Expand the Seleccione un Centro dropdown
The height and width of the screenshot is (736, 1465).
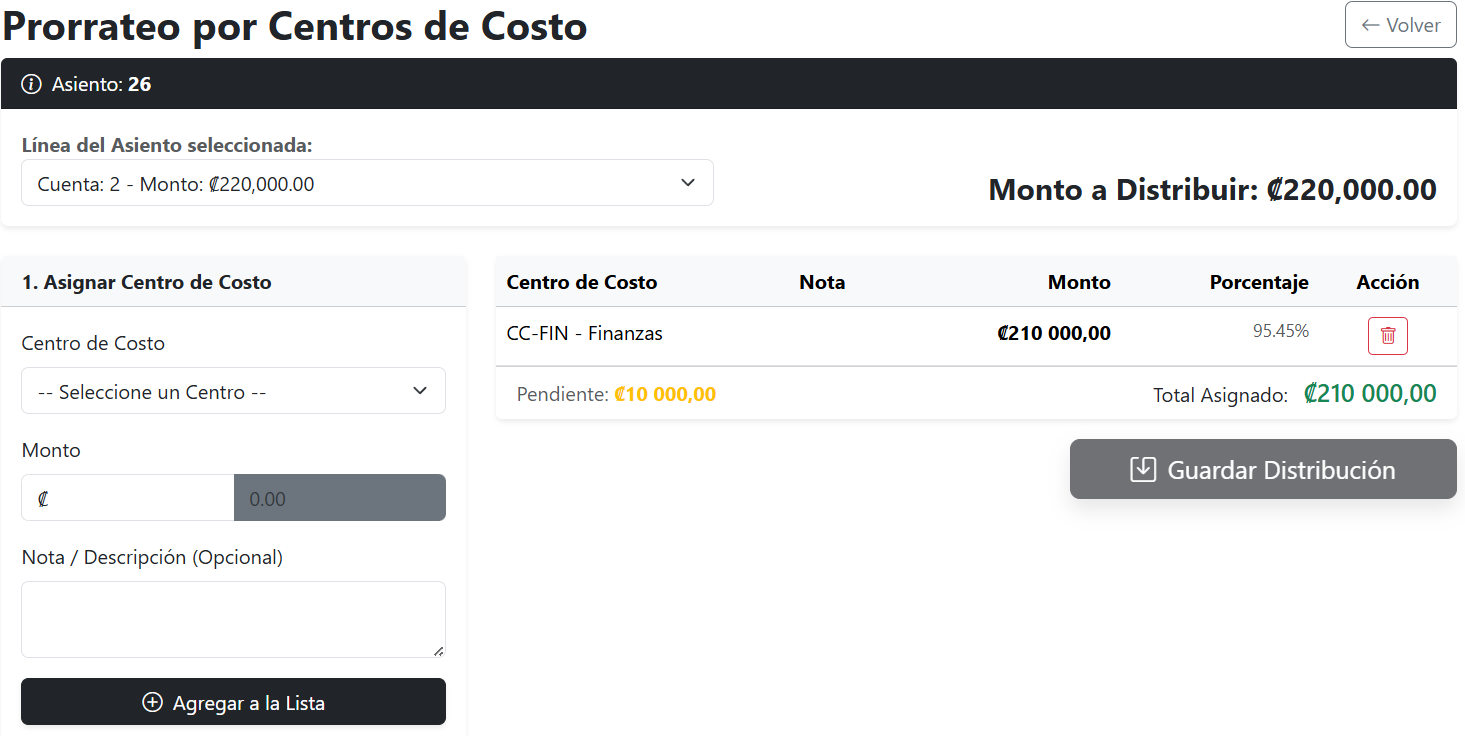233,390
